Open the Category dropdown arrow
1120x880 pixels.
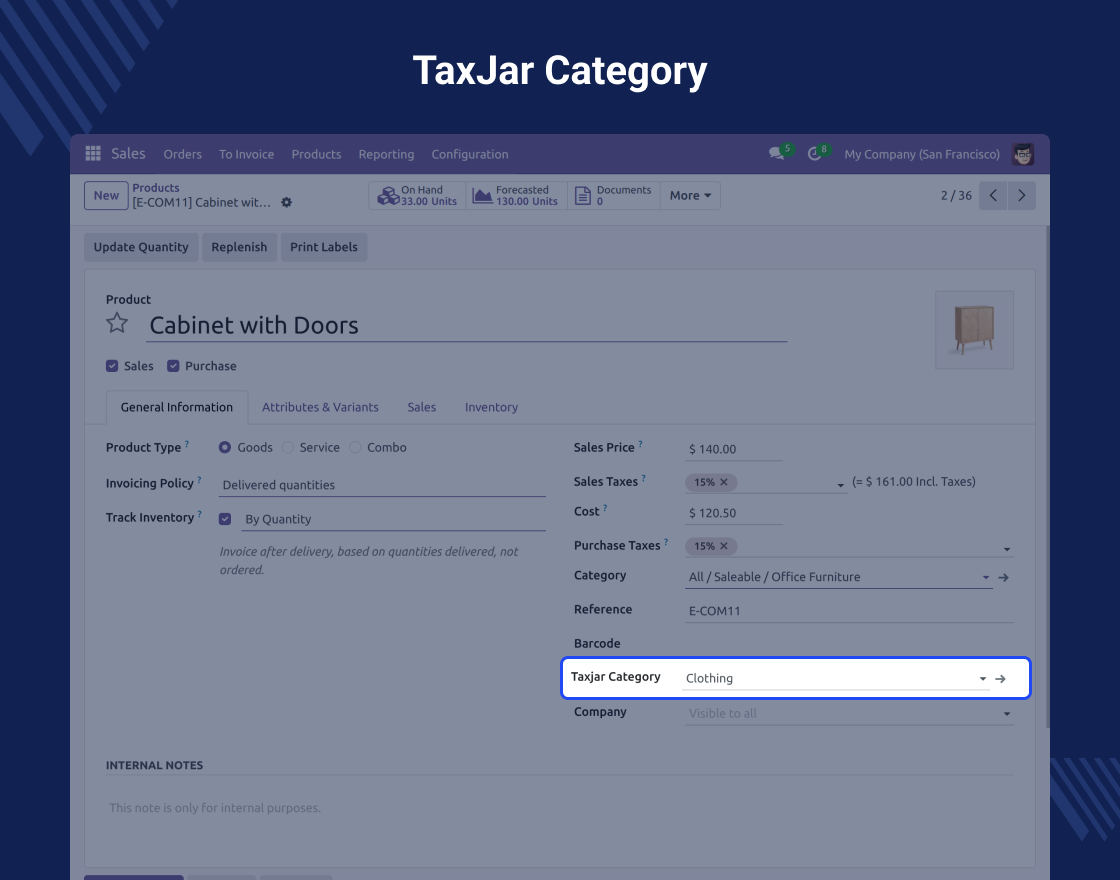(986, 577)
